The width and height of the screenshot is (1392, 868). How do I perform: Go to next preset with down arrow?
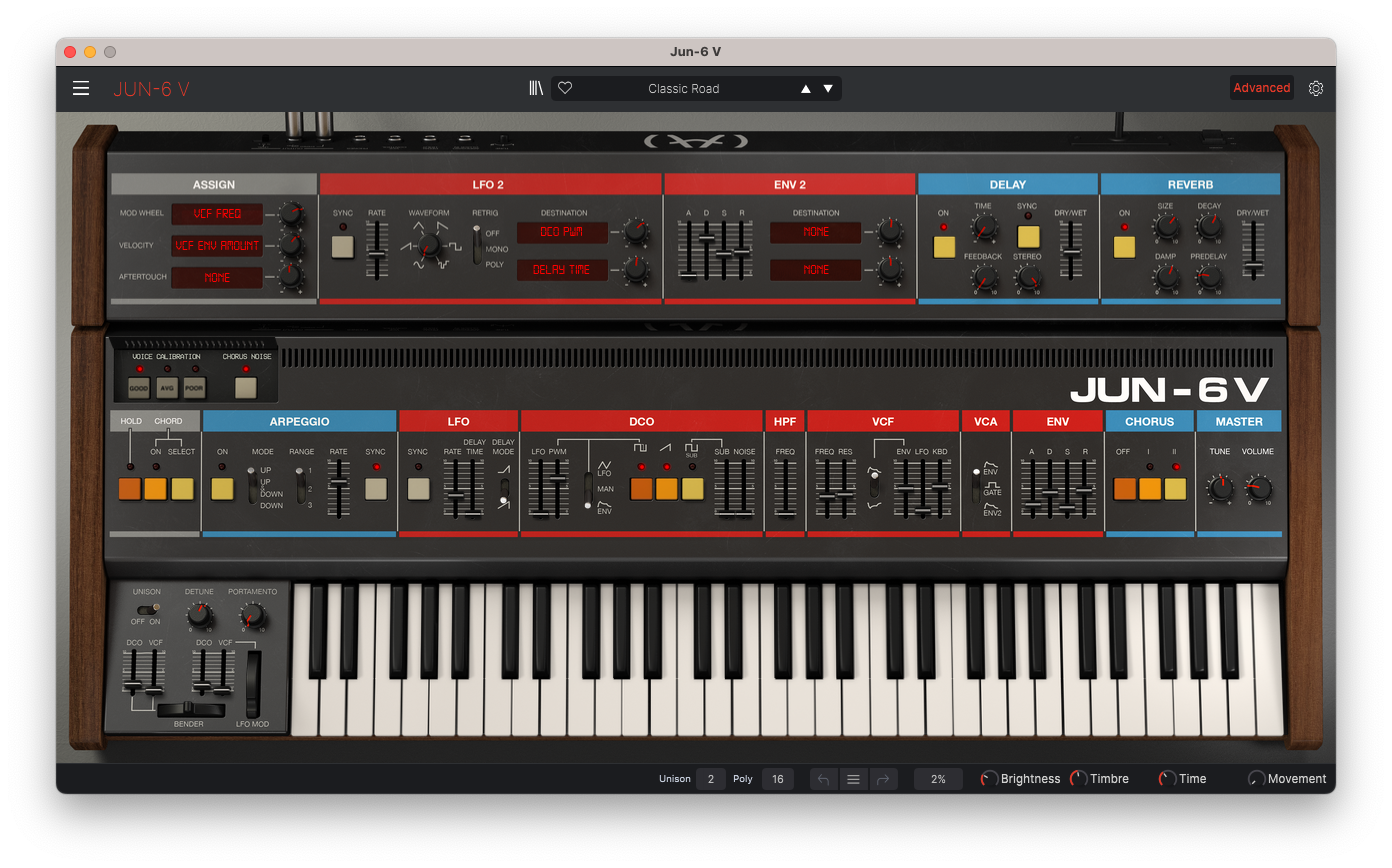828,89
